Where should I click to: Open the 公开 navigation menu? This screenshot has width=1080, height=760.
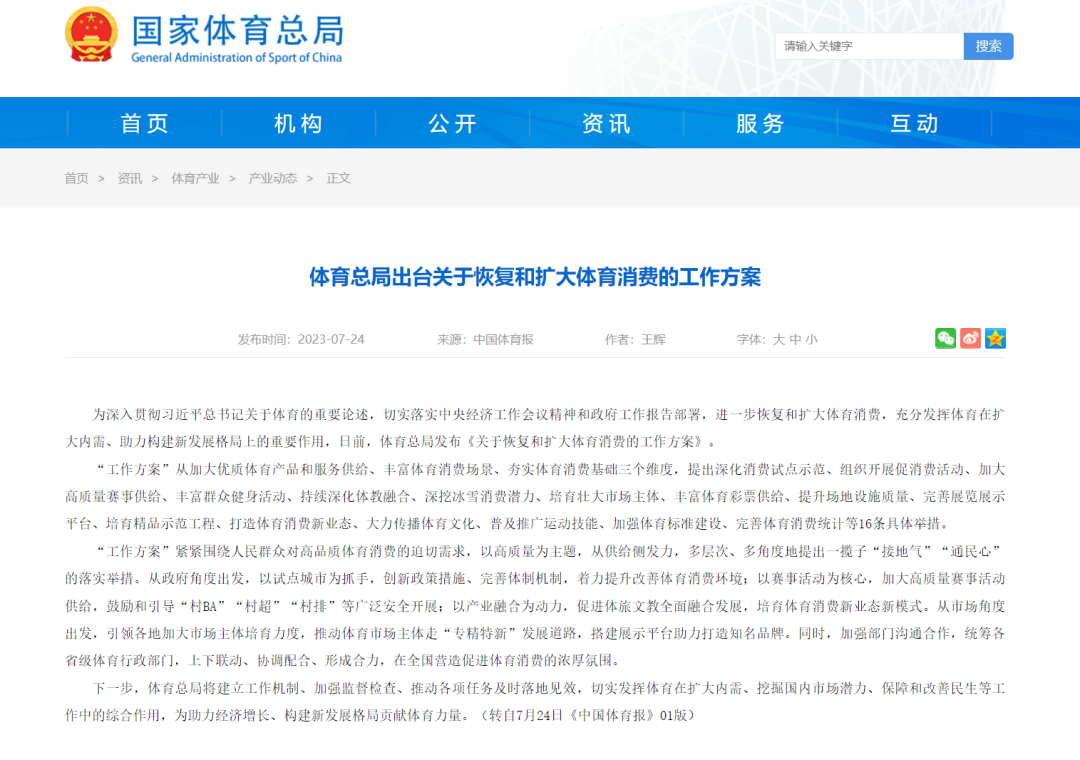point(451,122)
